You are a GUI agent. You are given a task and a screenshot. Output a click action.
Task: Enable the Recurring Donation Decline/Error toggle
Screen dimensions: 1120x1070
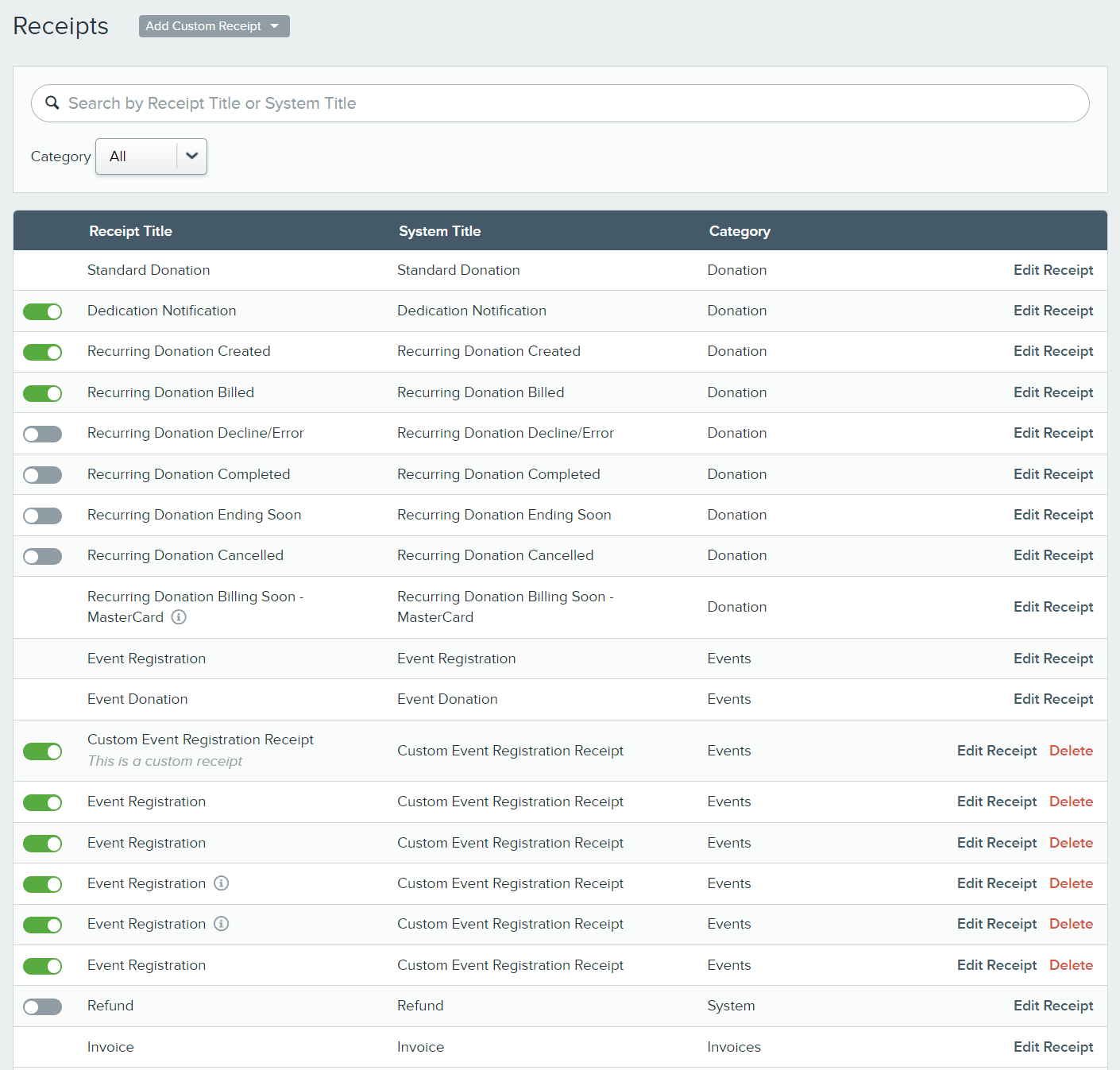(x=43, y=434)
